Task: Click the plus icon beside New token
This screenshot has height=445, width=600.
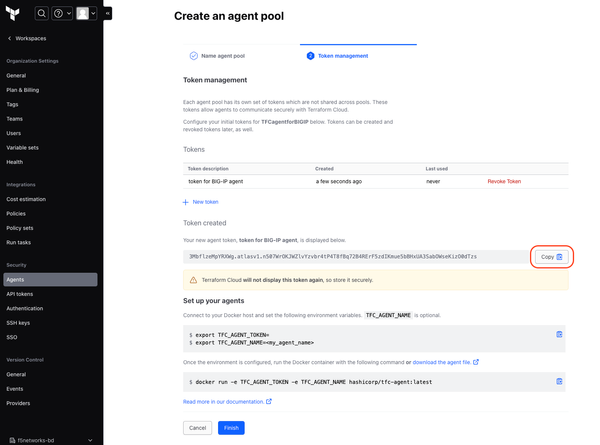Action: [x=185, y=202]
